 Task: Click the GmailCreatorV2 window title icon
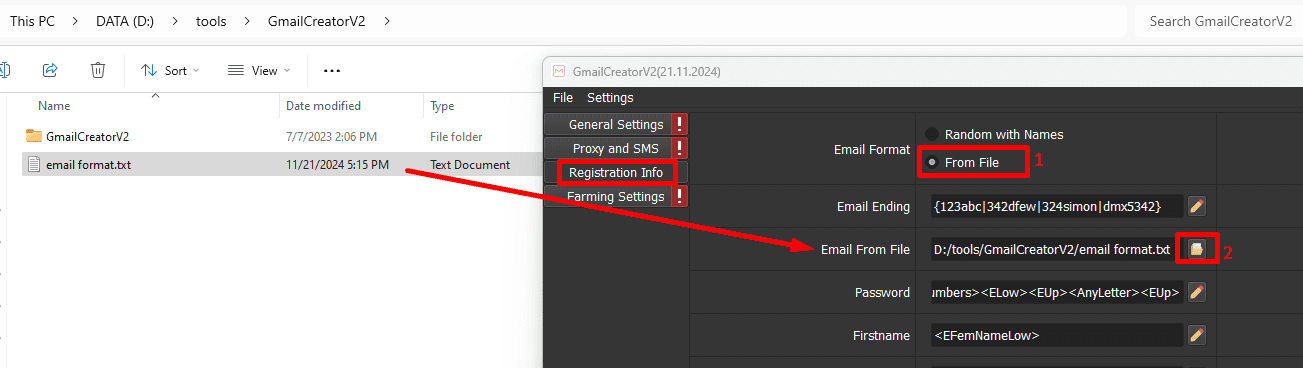coord(559,72)
